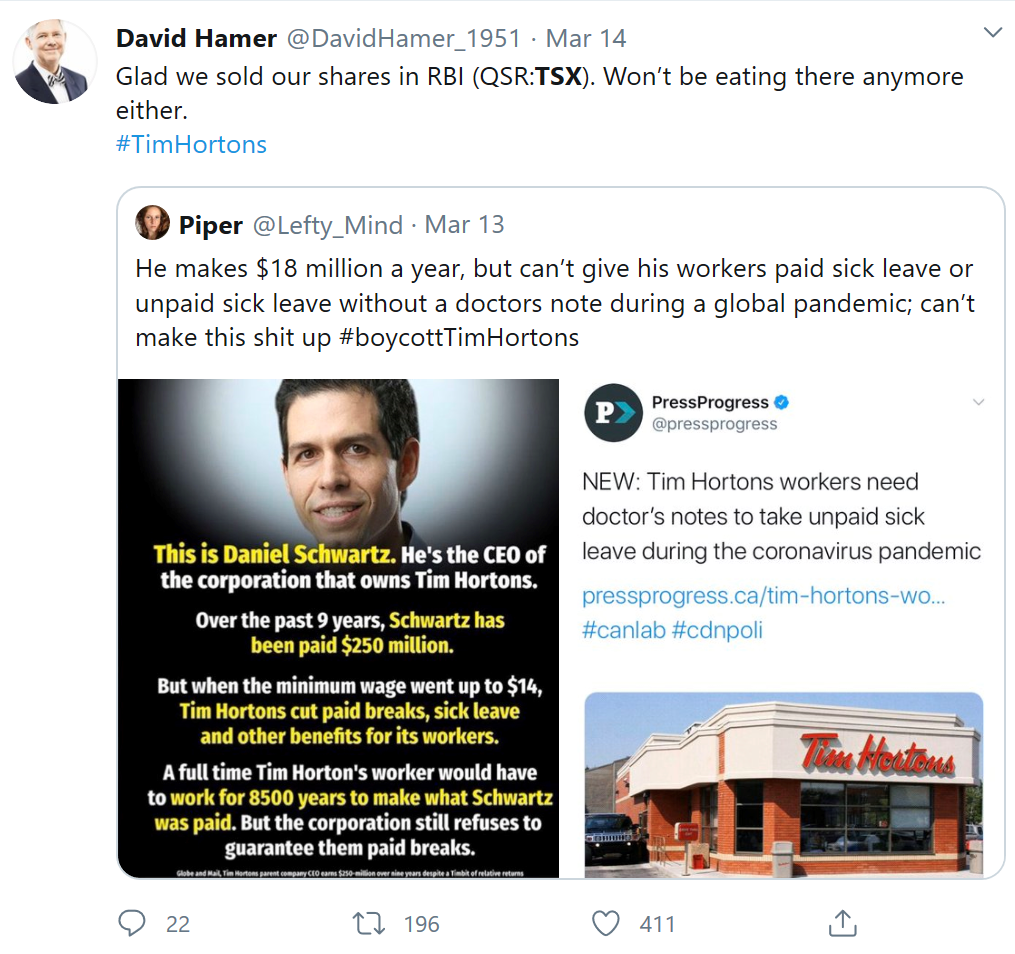The image size is (1015, 954).
Task: Click David Hamer's profile avatar
Action: point(54,62)
